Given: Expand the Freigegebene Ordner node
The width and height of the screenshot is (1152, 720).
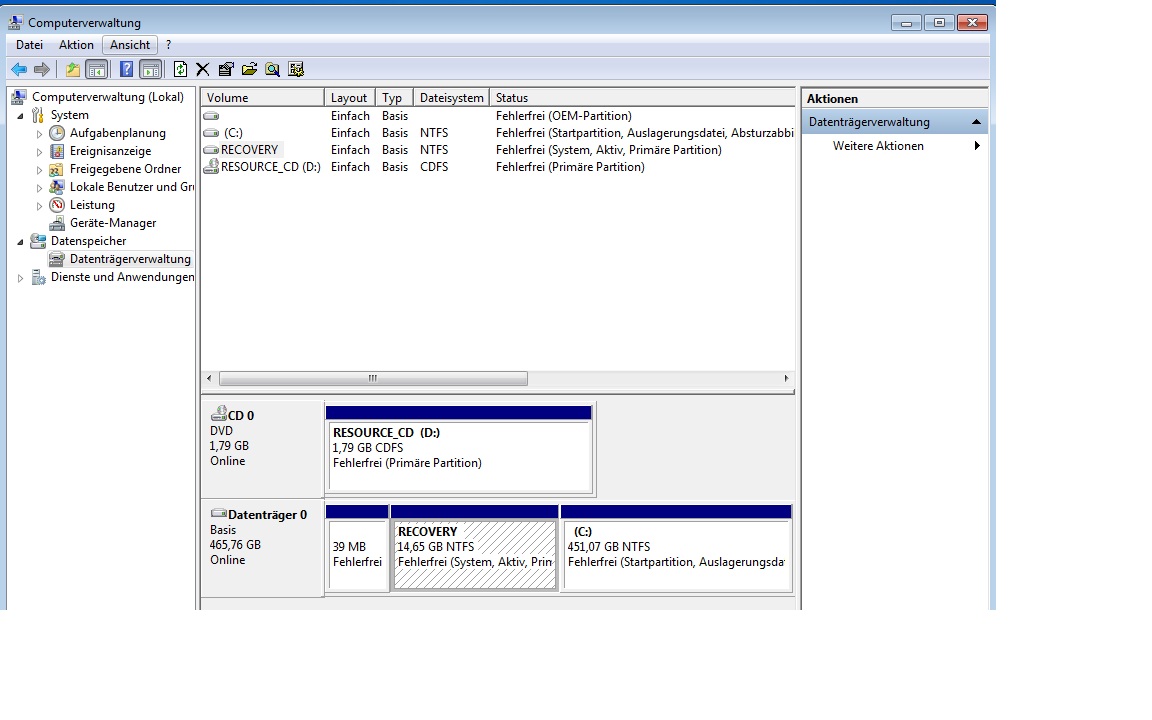Looking at the screenshot, I should [40, 170].
